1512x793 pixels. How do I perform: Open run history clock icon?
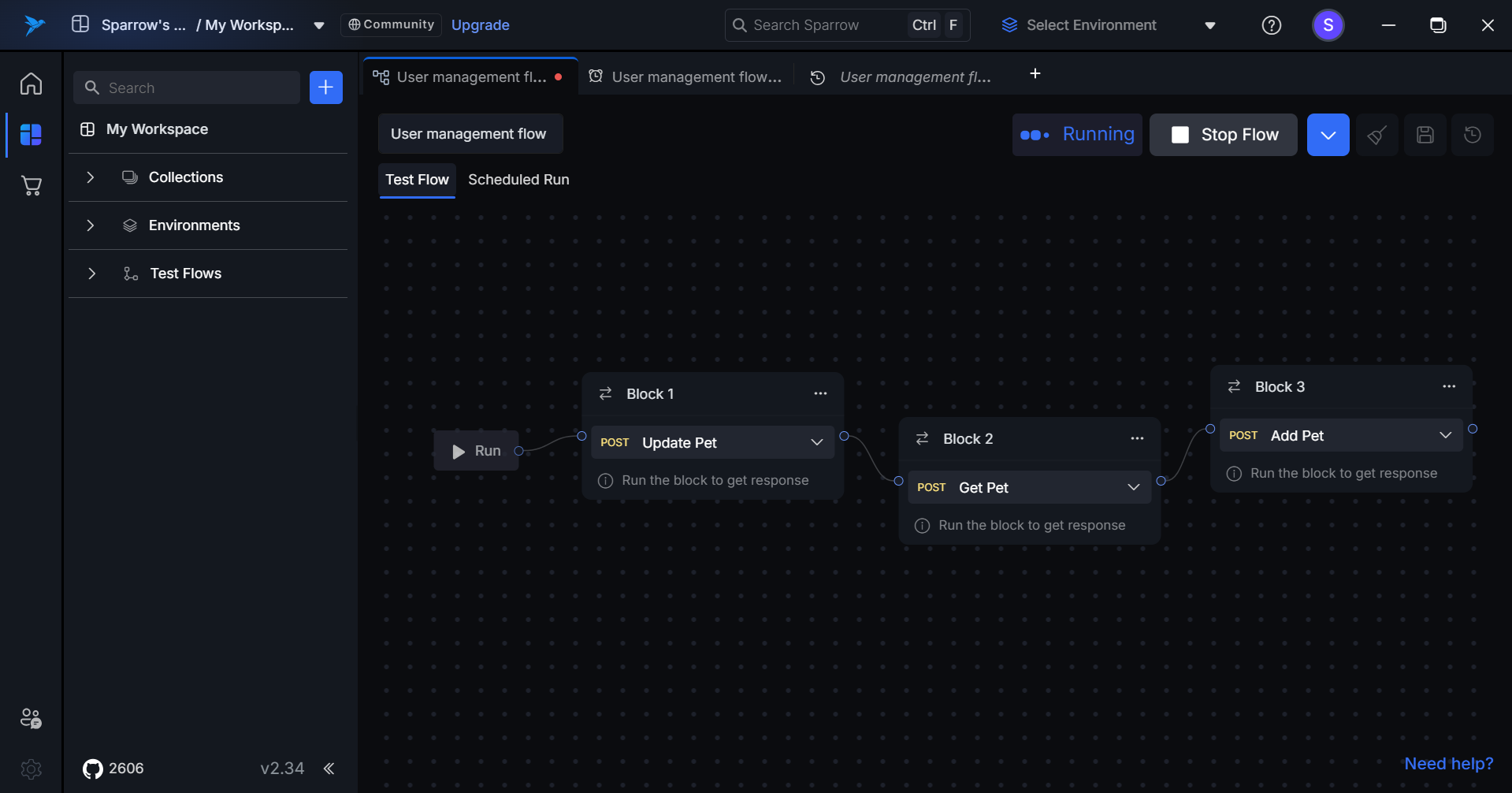click(x=1472, y=135)
